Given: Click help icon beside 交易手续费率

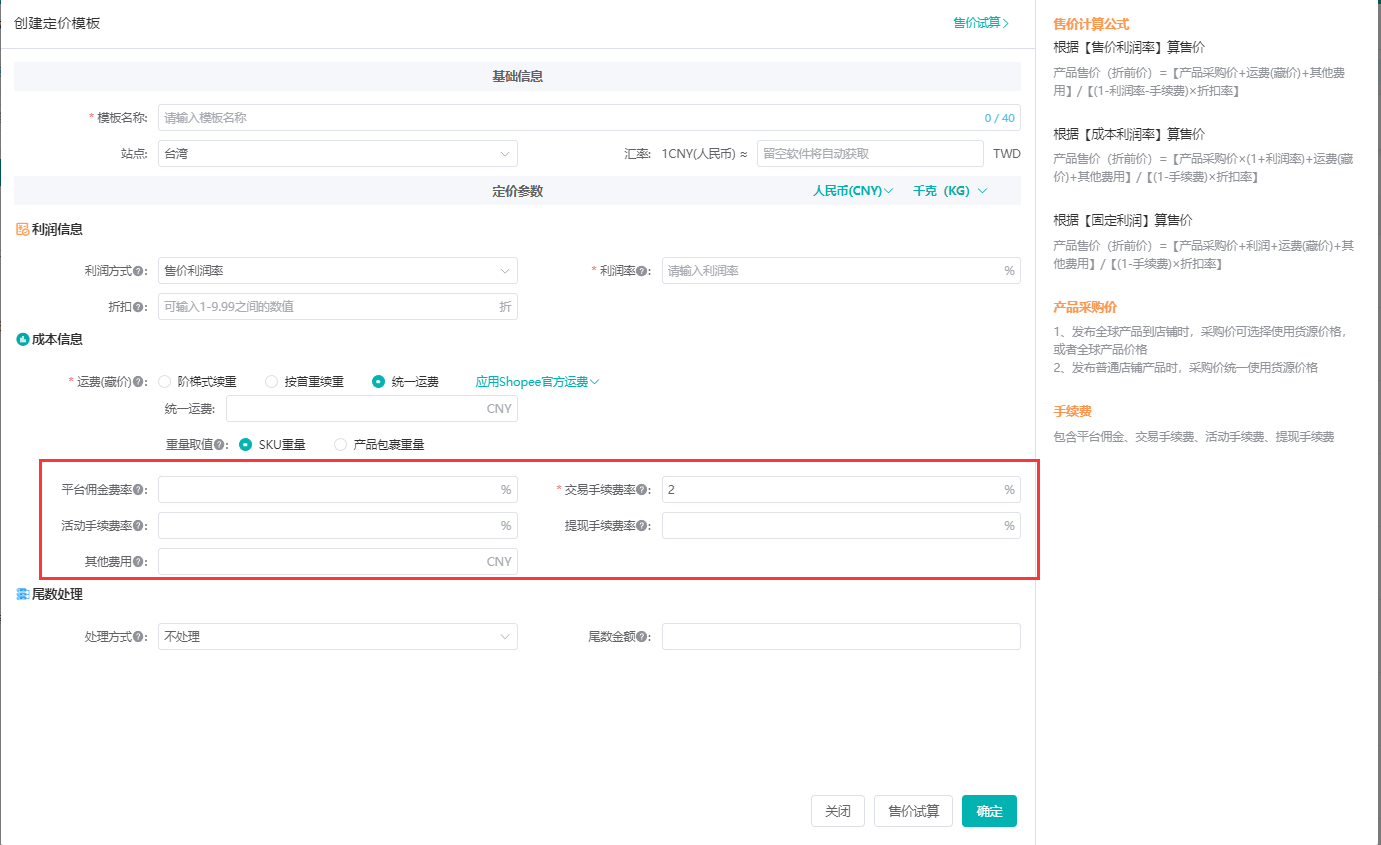Looking at the screenshot, I should 643,490.
